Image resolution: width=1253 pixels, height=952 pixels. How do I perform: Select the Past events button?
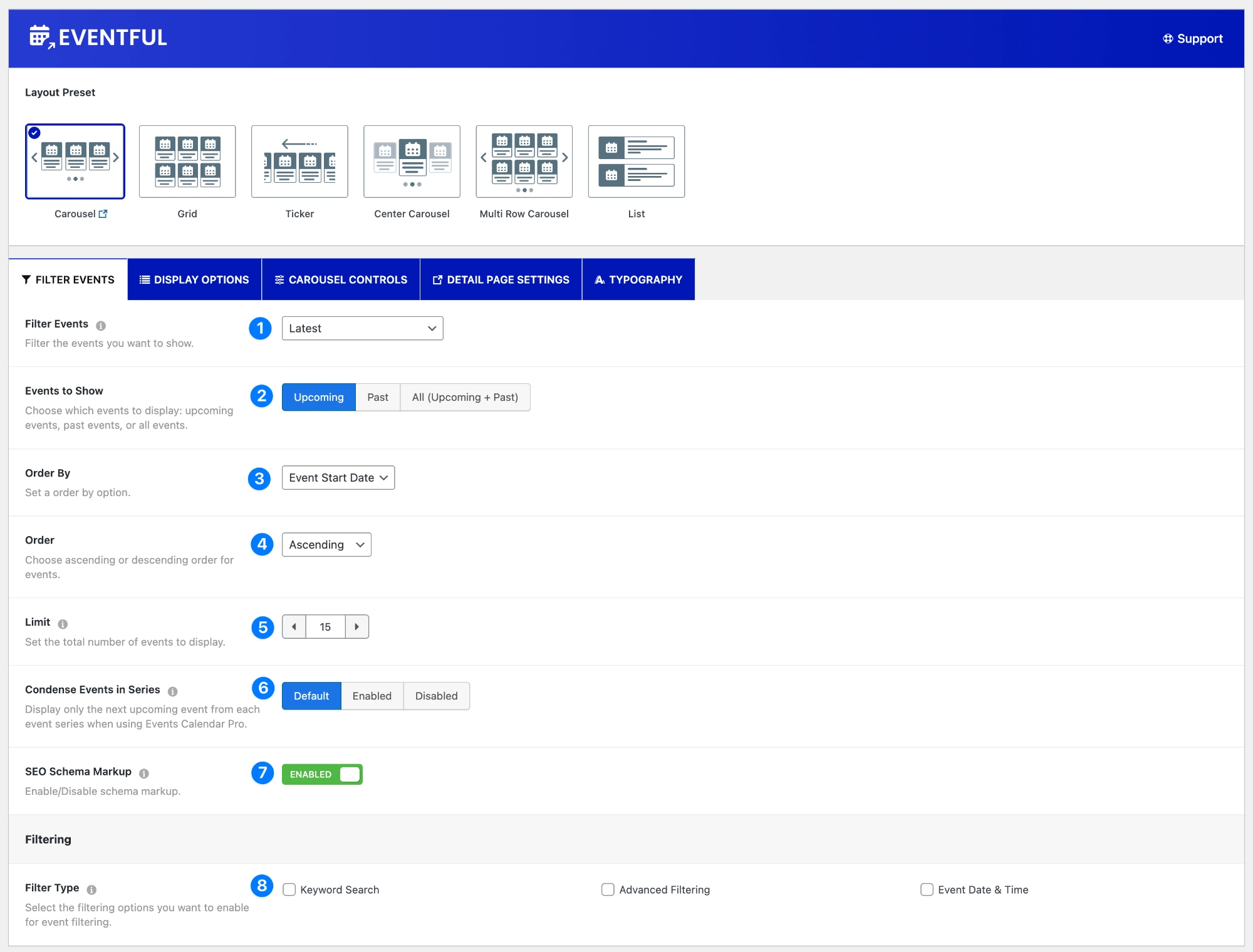[x=377, y=397]
